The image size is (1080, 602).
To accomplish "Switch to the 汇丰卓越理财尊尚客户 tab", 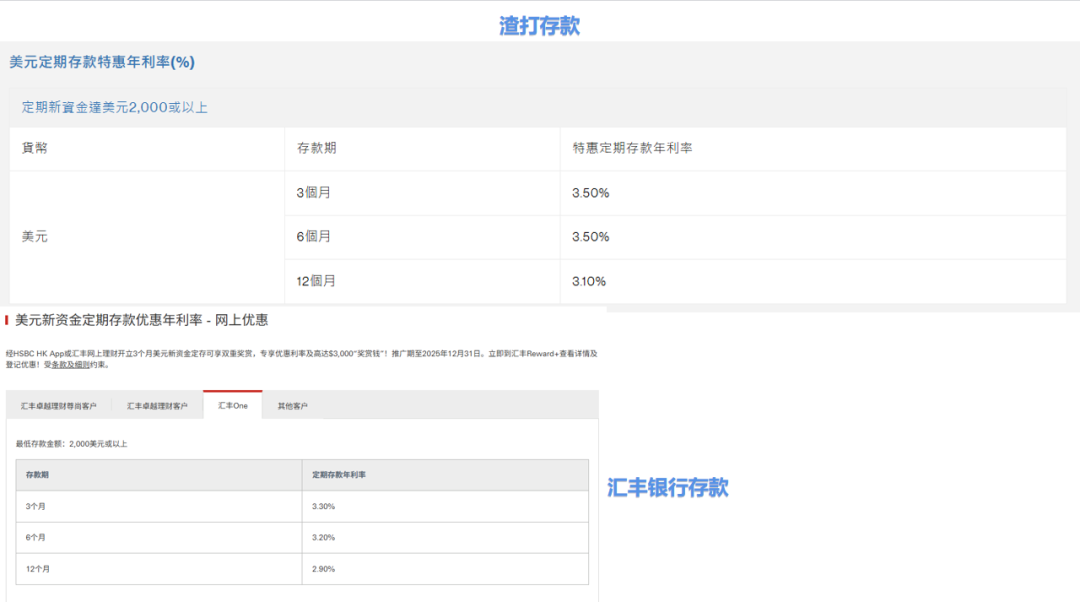I will [59, 406].
